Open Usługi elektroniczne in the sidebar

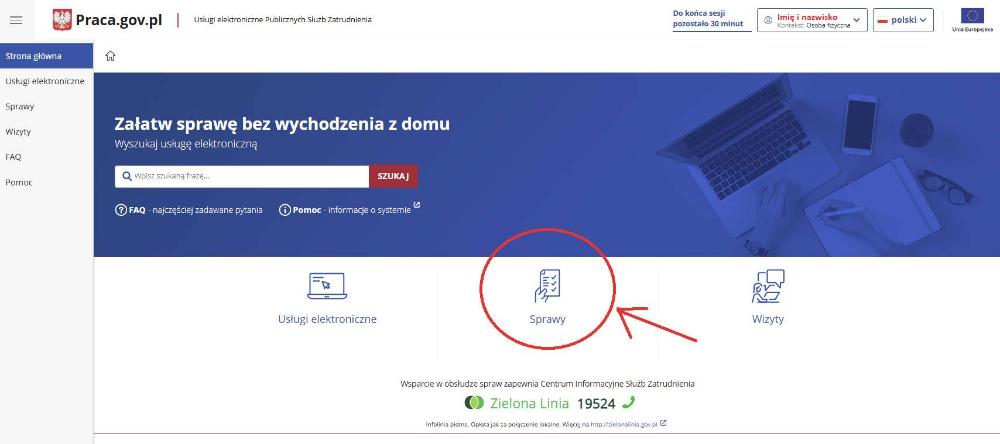point(47,81)
